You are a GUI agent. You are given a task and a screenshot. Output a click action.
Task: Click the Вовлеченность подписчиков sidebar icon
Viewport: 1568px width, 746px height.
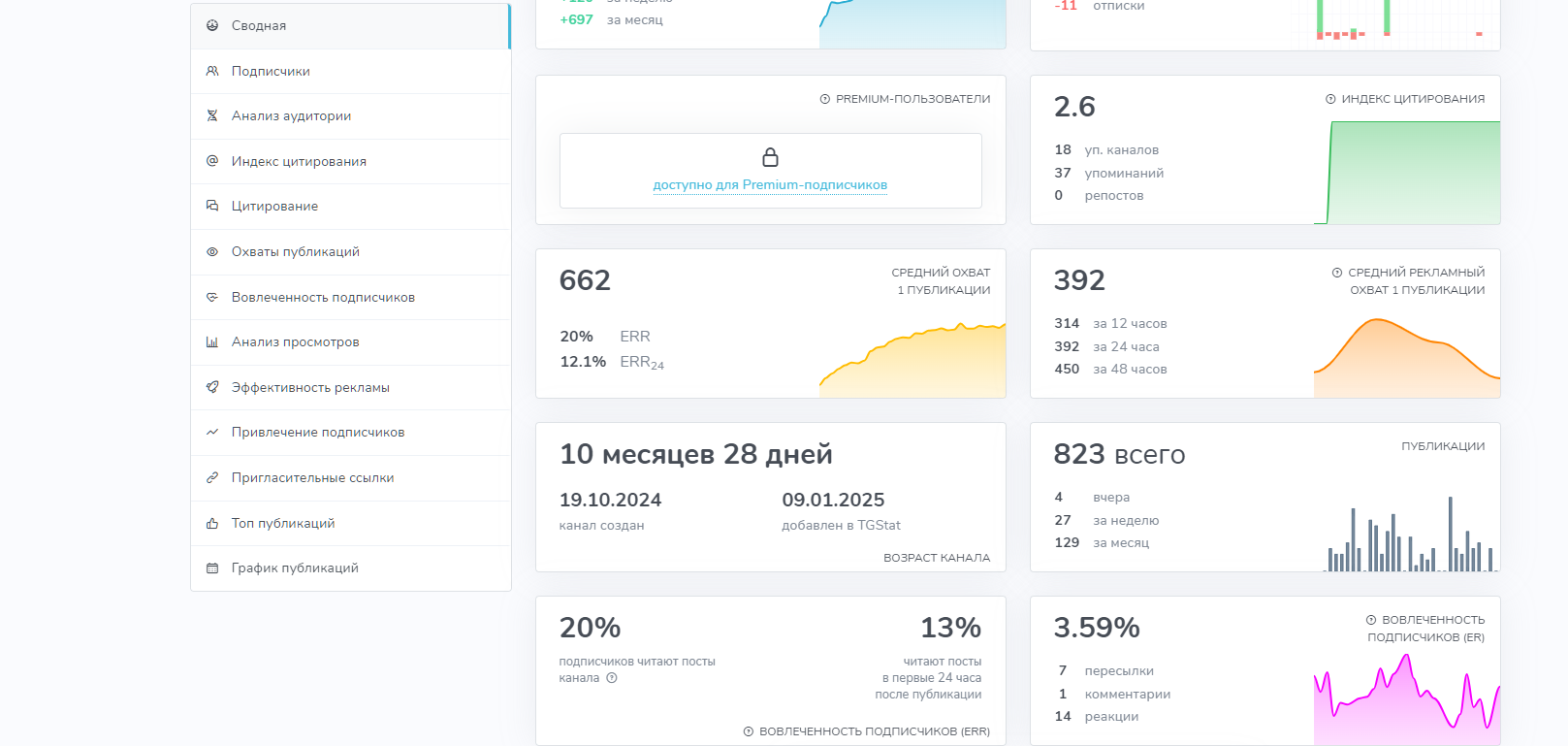pos(212,297)
